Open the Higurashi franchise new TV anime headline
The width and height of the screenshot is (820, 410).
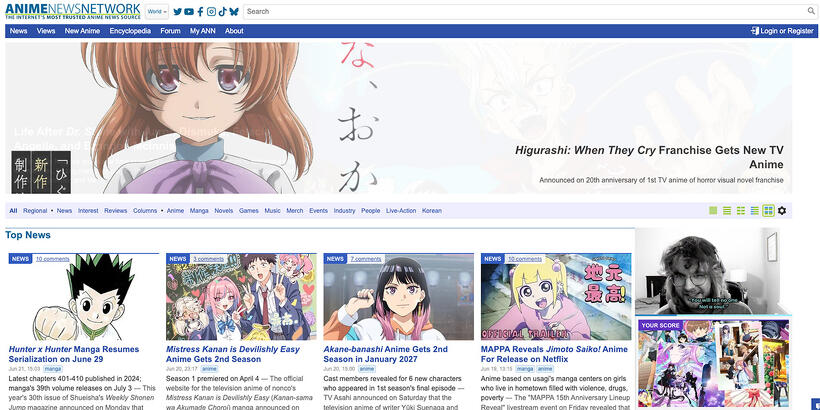[649, 157]
